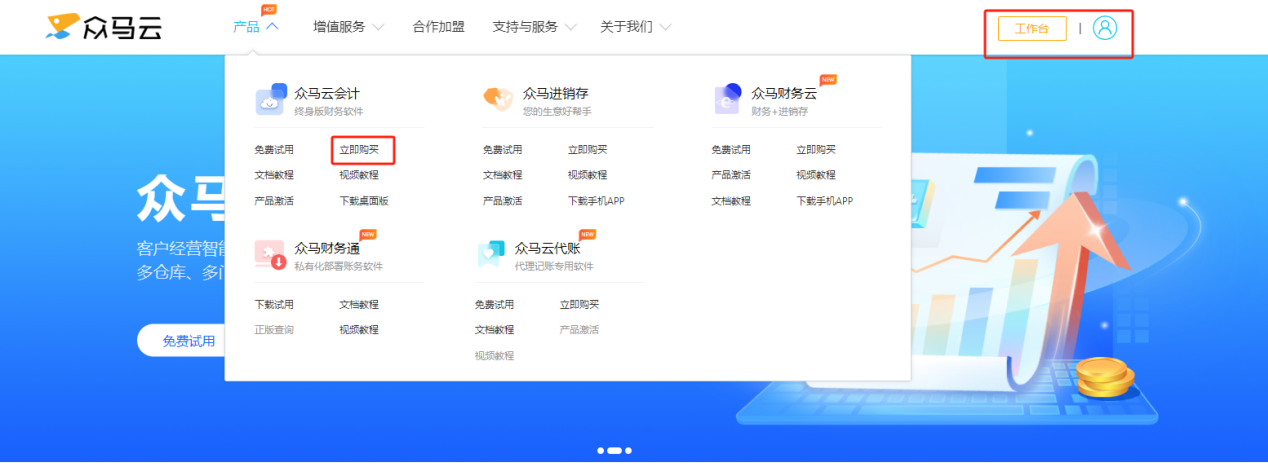
Task: Select the leftmost carousel dot
Action: pos(601,451)
